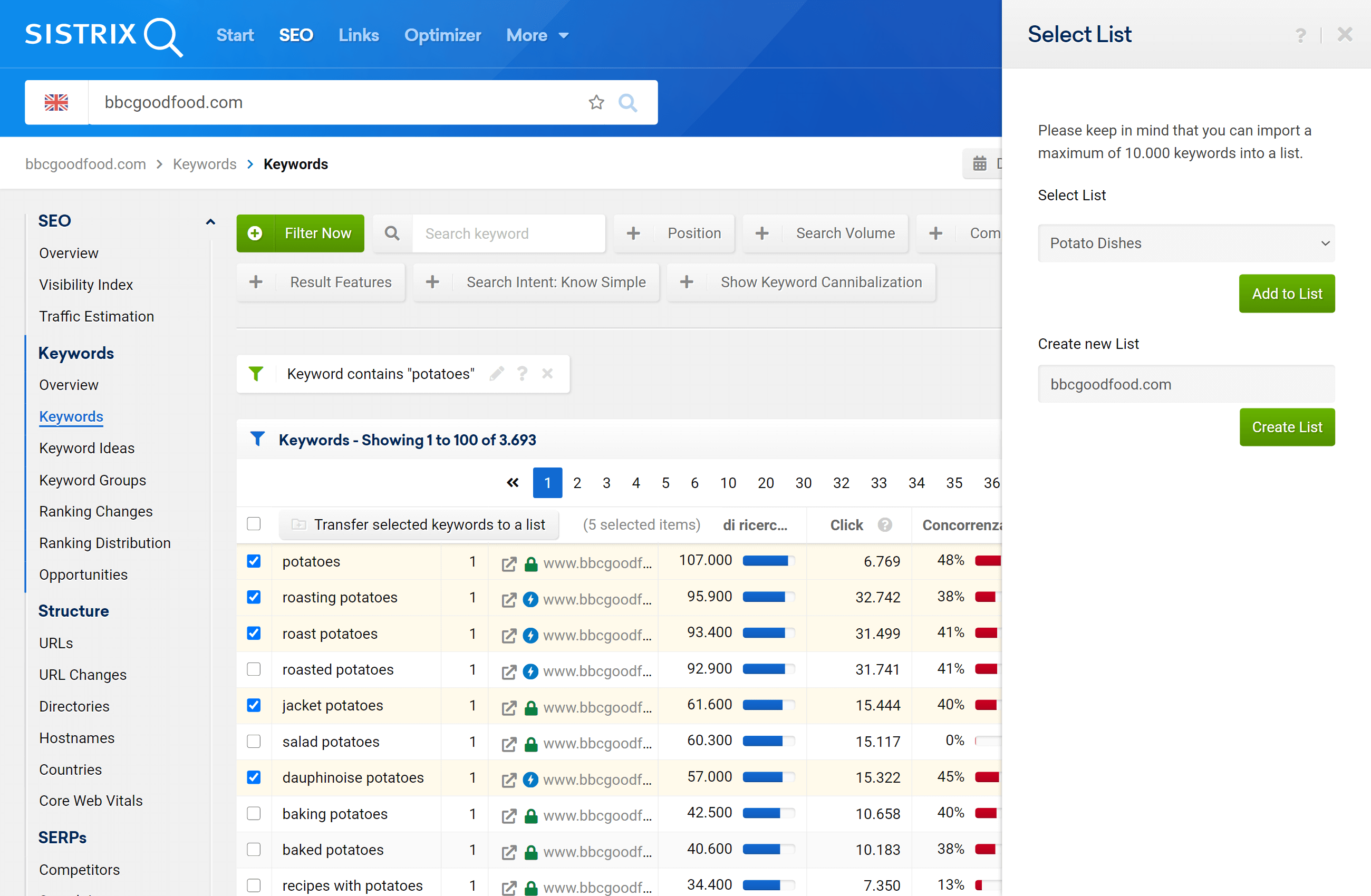Image resolution: width=1371 pixels, height=896 pixels.
Task: Open the Optimizer menu tab
Action: coord(442,36)
